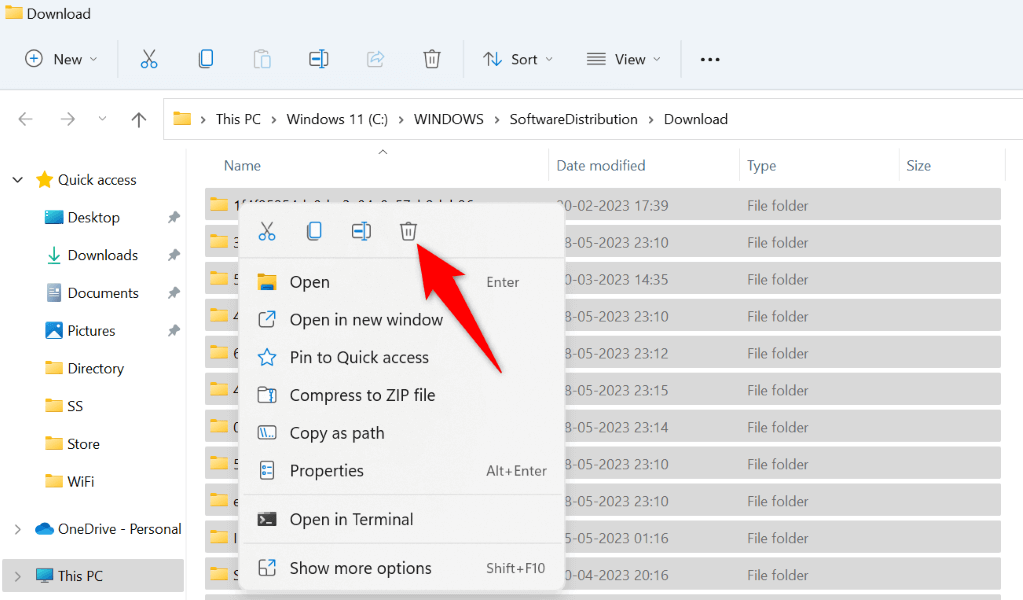Sort by the Size column header

(x=919, y=166)
